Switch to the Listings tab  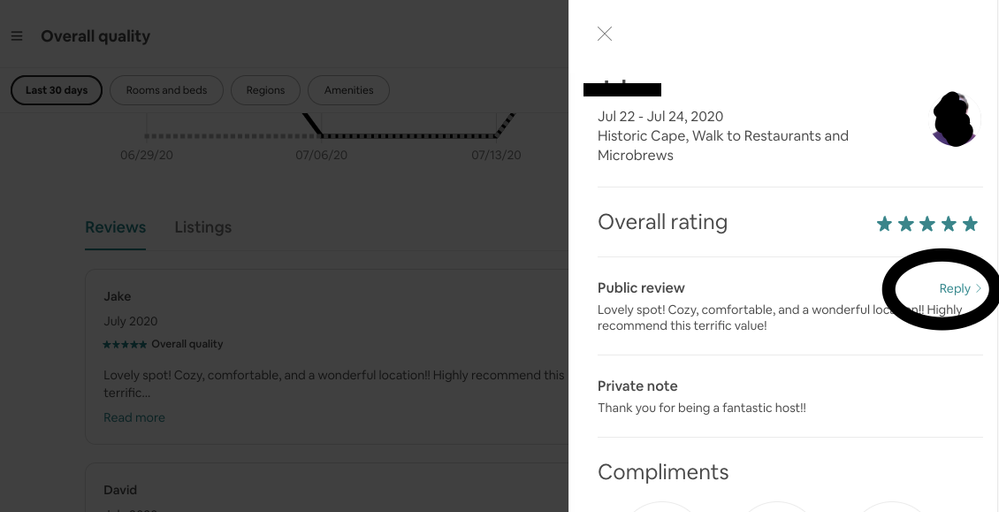coord(203,227)
